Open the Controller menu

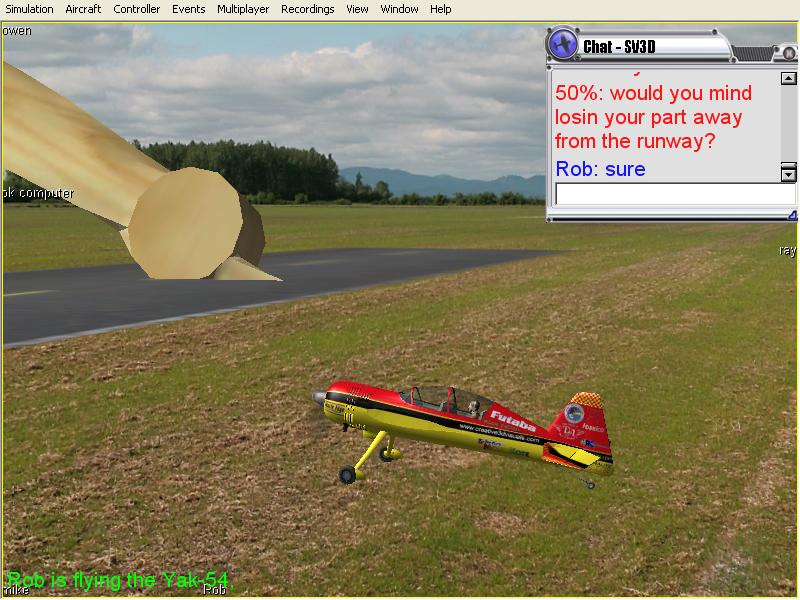(136, 9)
